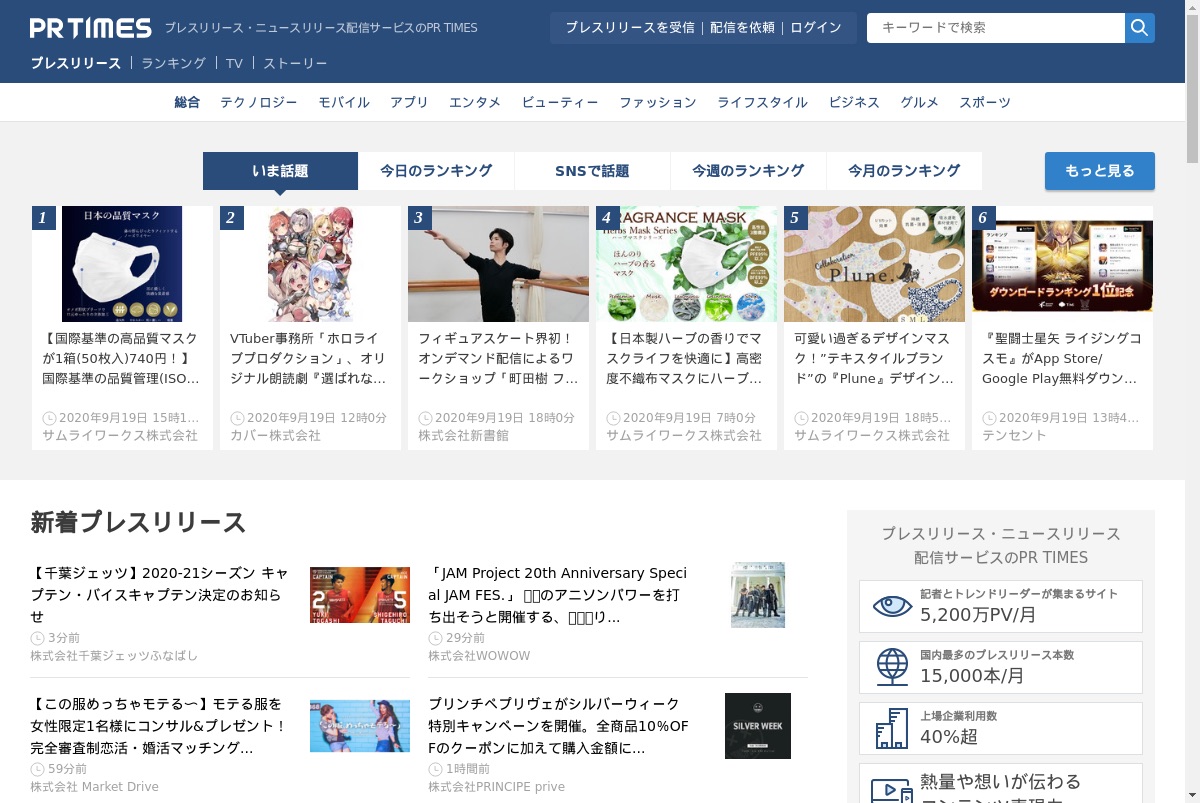The image size is (1200, 803).
Task: Open VTuber事務所ホロライブ article title
Action: (310, 359)
